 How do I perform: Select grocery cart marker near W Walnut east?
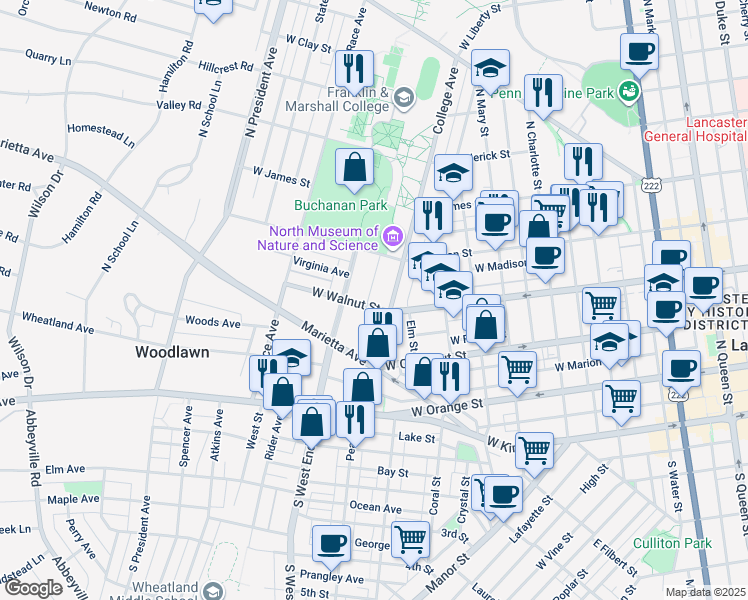(x=601, y=307)
